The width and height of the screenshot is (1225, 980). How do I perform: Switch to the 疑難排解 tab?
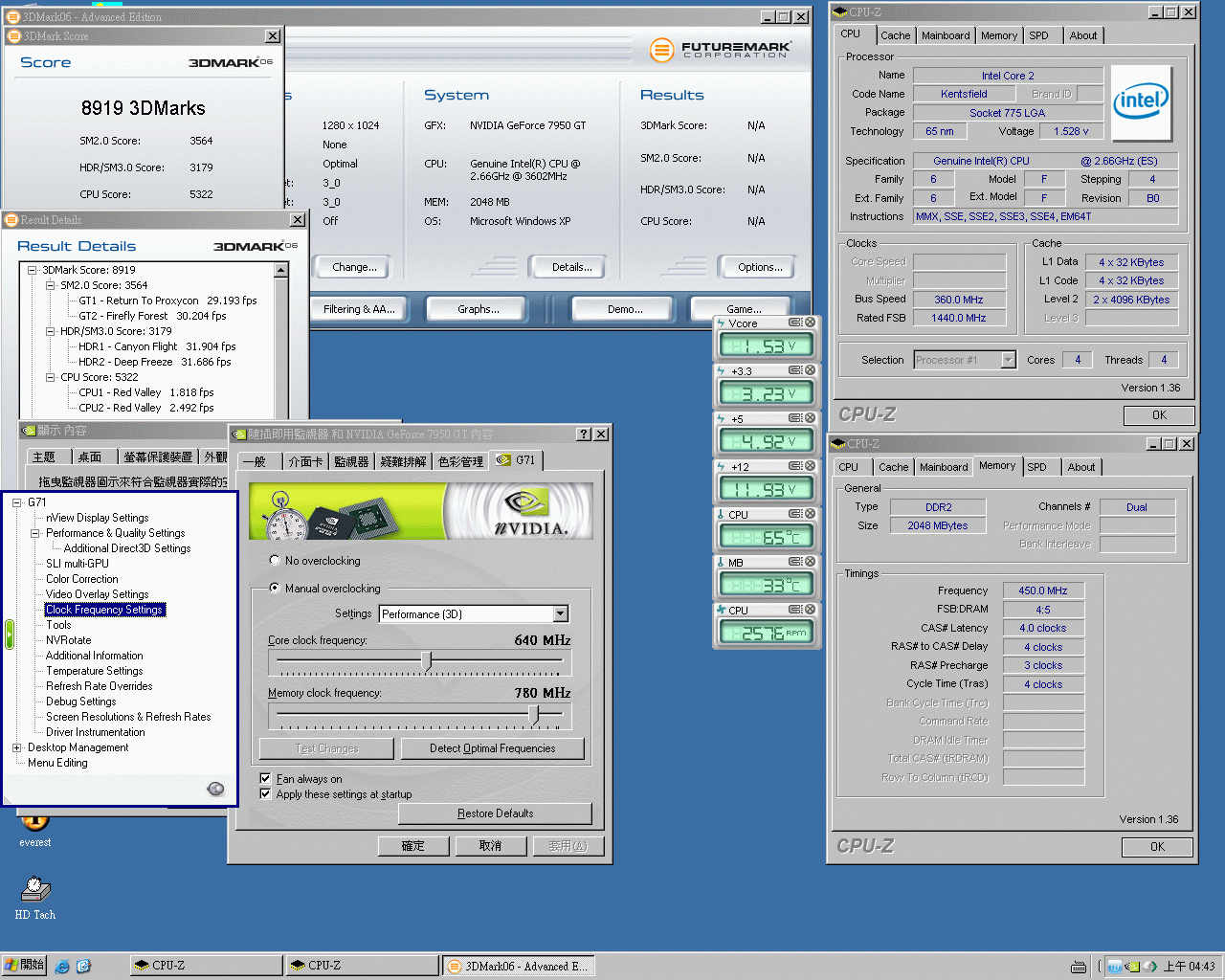(x=403, y=461)
